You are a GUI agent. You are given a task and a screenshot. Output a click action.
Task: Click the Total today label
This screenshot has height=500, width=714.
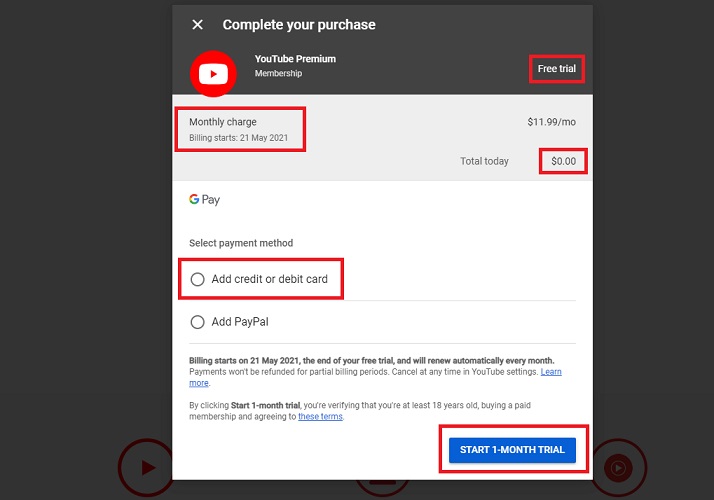(484, 161)
